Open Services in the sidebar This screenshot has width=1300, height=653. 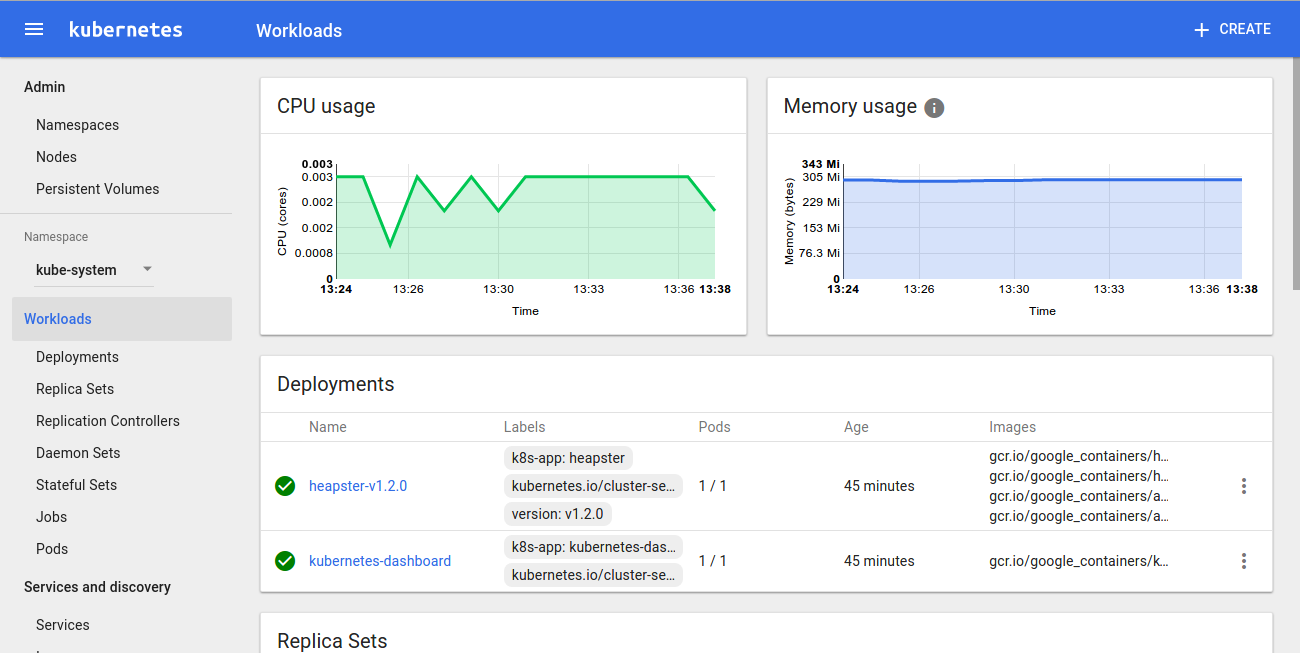click(x=63, y=625)
